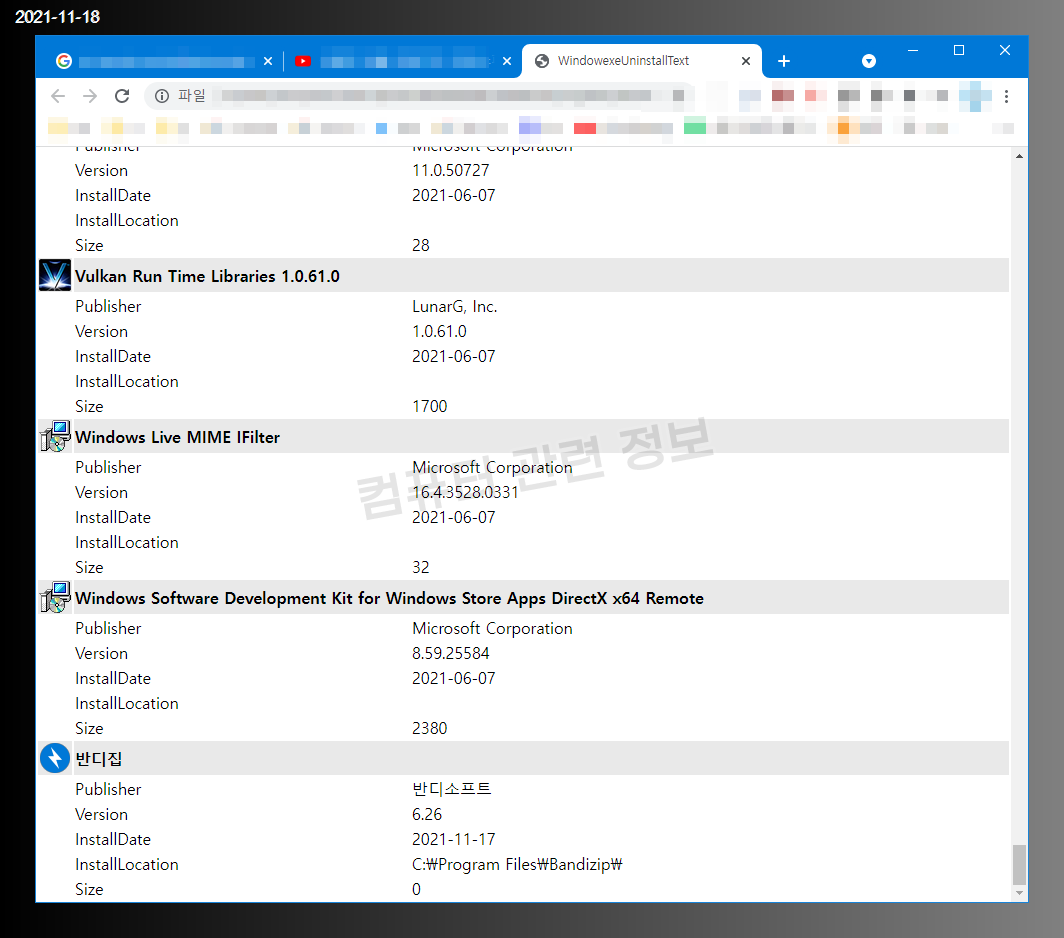1064x938 pixels.
Task: Maximize the browser window
Action: click(959, 50)
